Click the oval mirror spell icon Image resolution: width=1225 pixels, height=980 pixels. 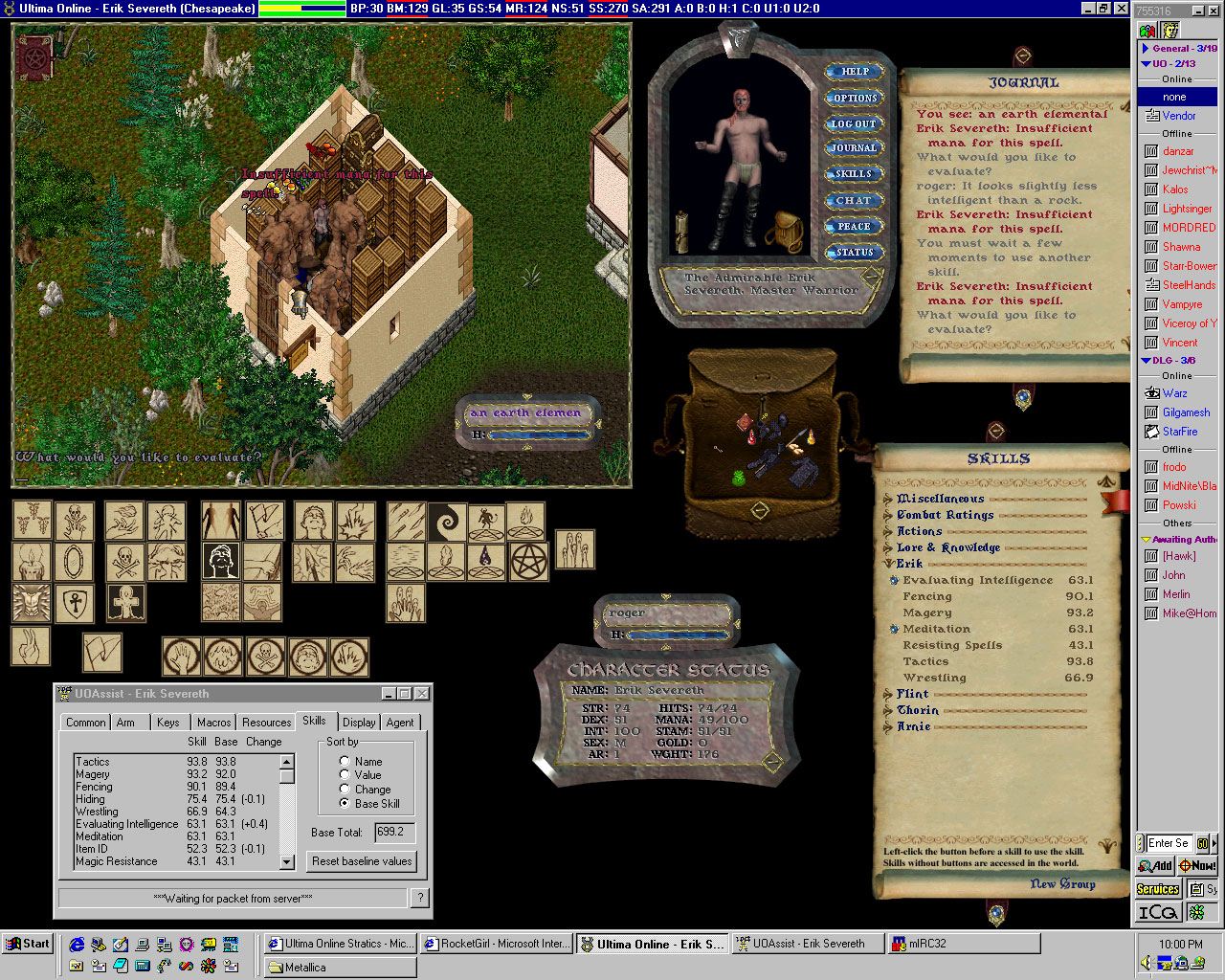pyautogui.click(x=74, y=563)
